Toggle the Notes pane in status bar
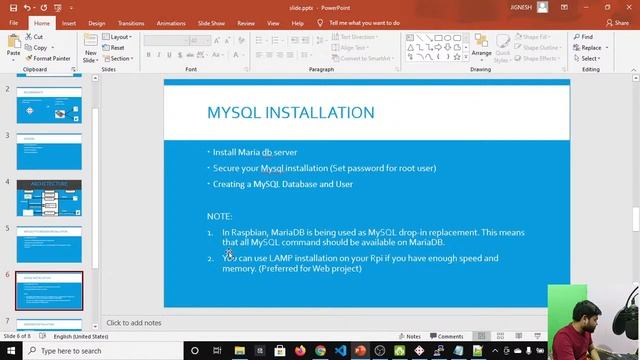This screenshot has height=360, width=640. pos(409,336)
